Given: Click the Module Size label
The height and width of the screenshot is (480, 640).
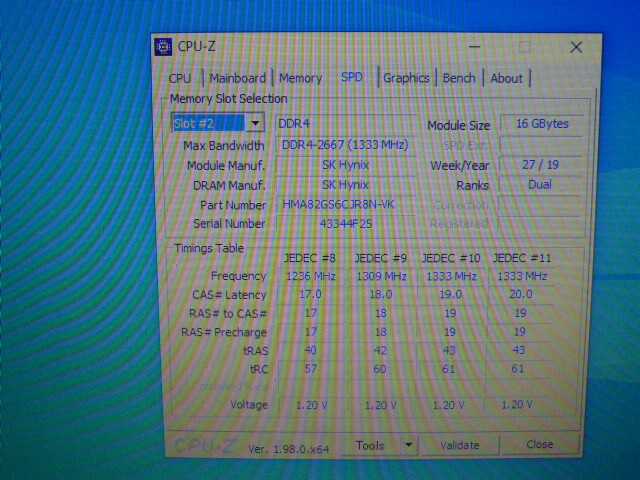Looking at the screenshot, I should [x=458, y=125].
